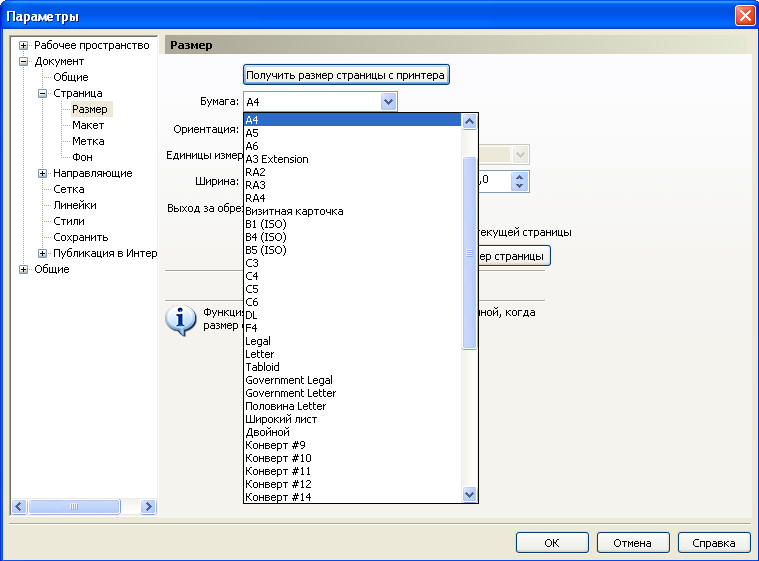759x561 pixels.
Task: Select Tabloid paper size
Action: [352, 367]
